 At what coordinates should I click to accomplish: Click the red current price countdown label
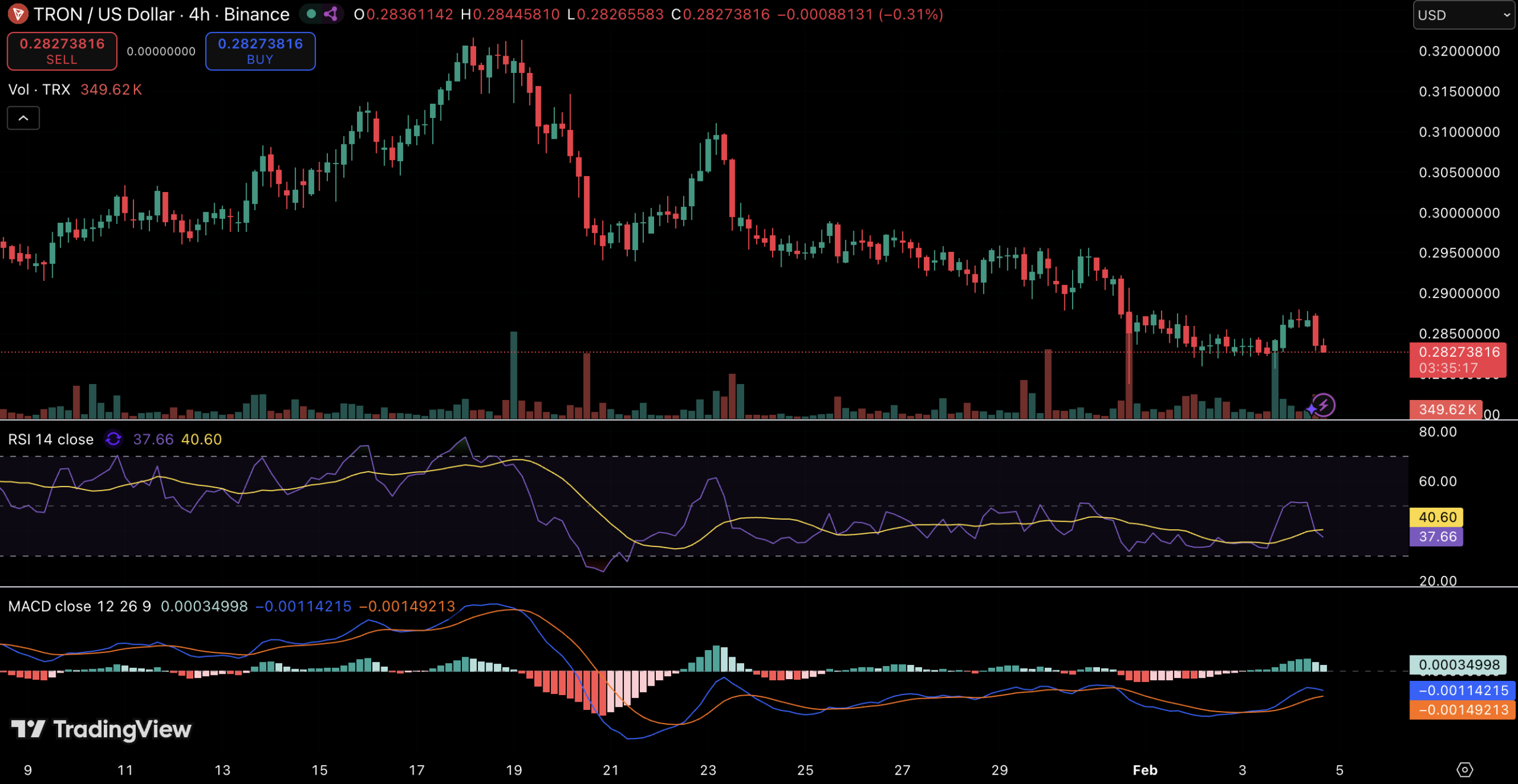pos(1459,359)
